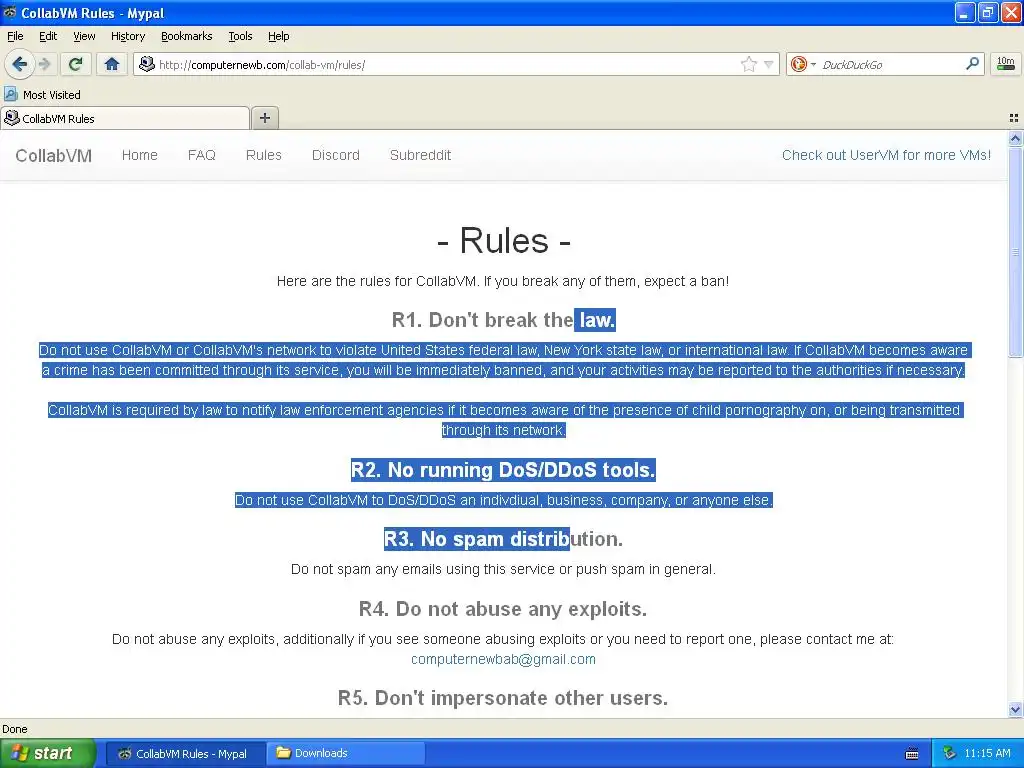This screenshot has height=768, width=1024.
Task: Click the scrollbar up arrow
Action: 1015,138
